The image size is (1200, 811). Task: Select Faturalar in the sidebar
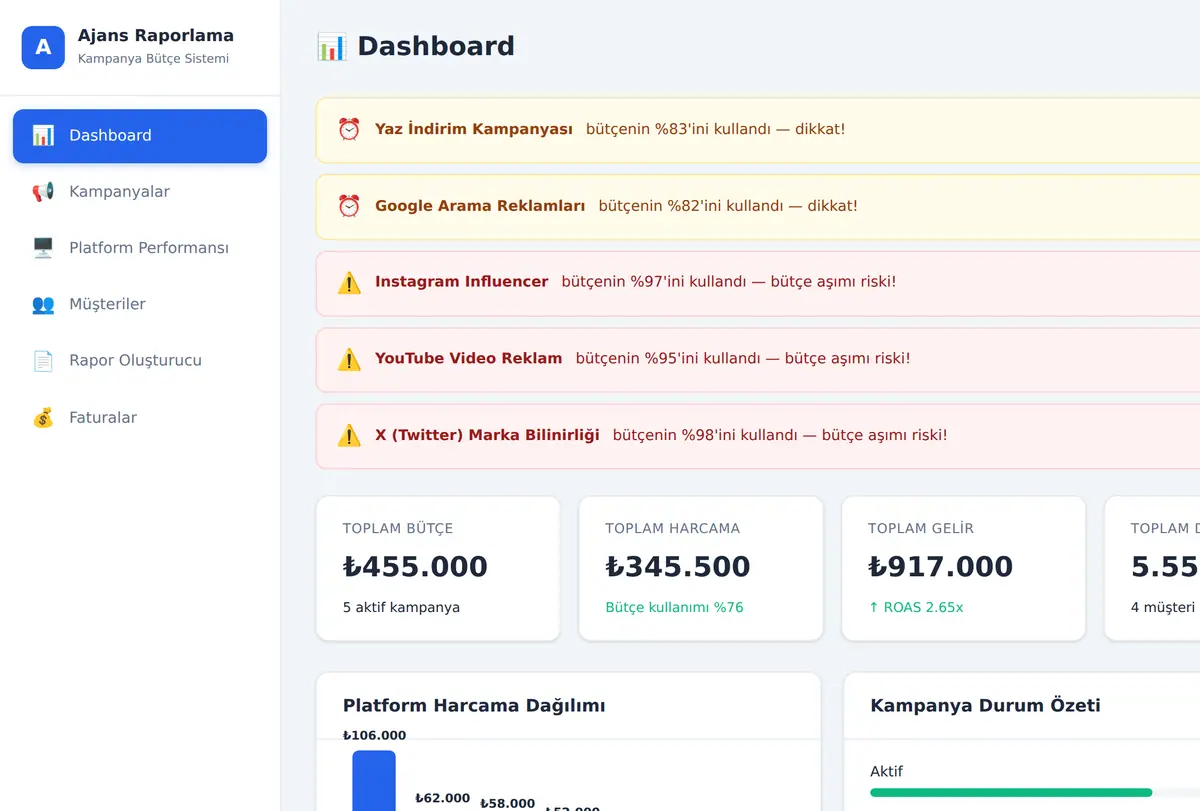(x=140, y=417)
